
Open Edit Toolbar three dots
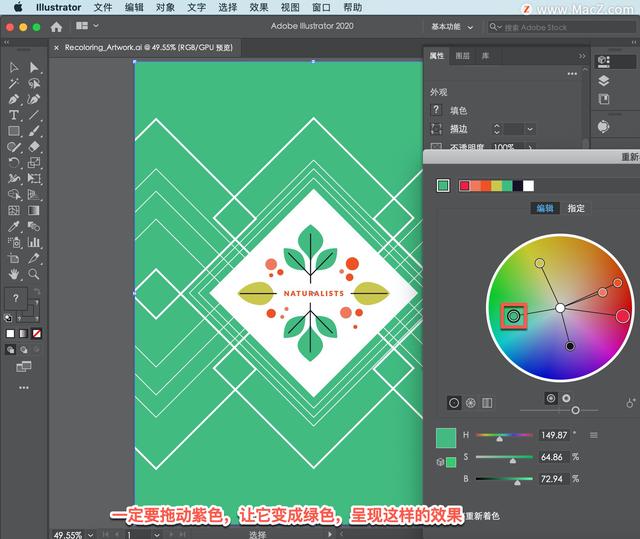24,388
